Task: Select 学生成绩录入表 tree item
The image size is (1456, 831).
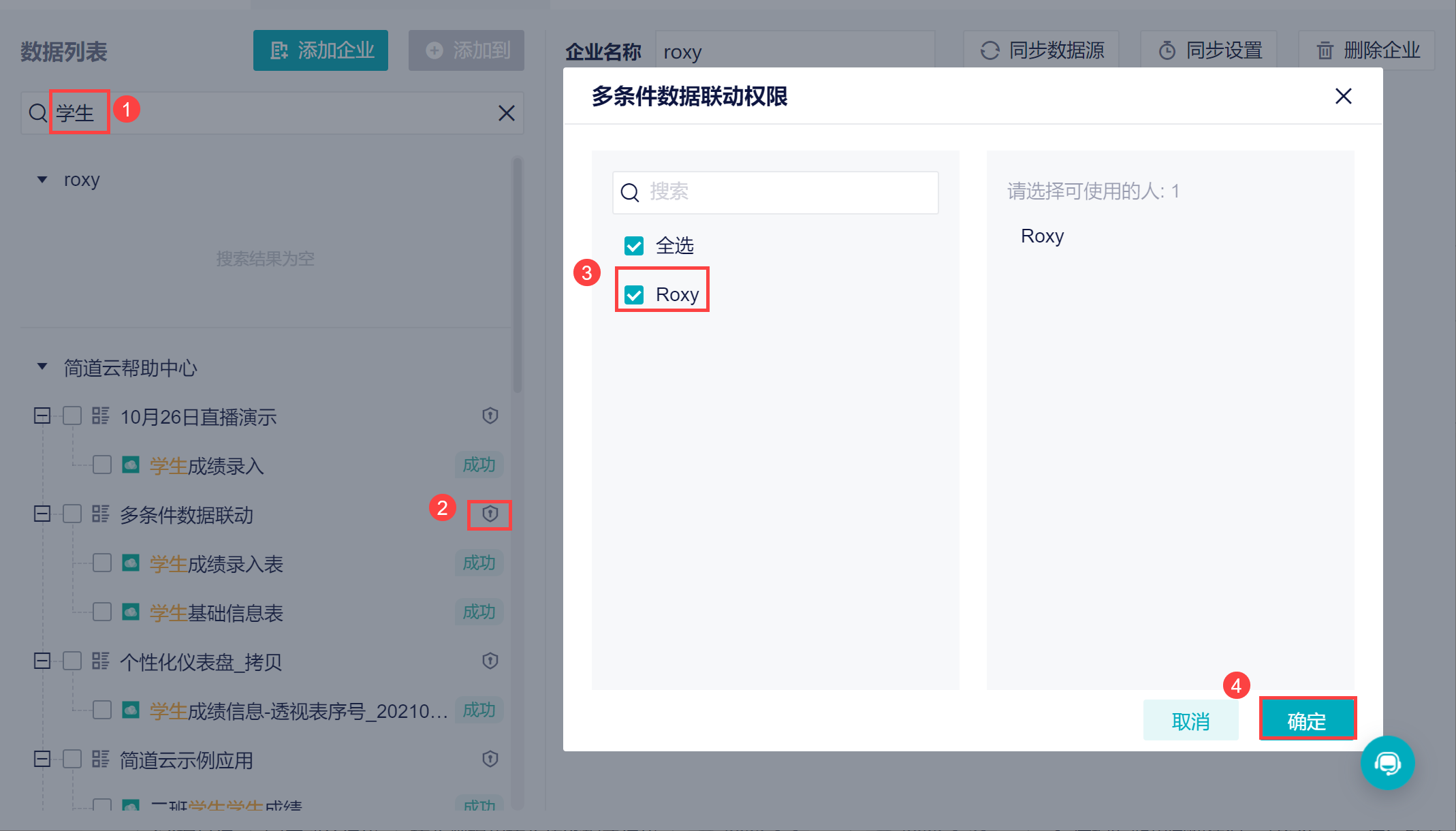Action: [216, 564]
